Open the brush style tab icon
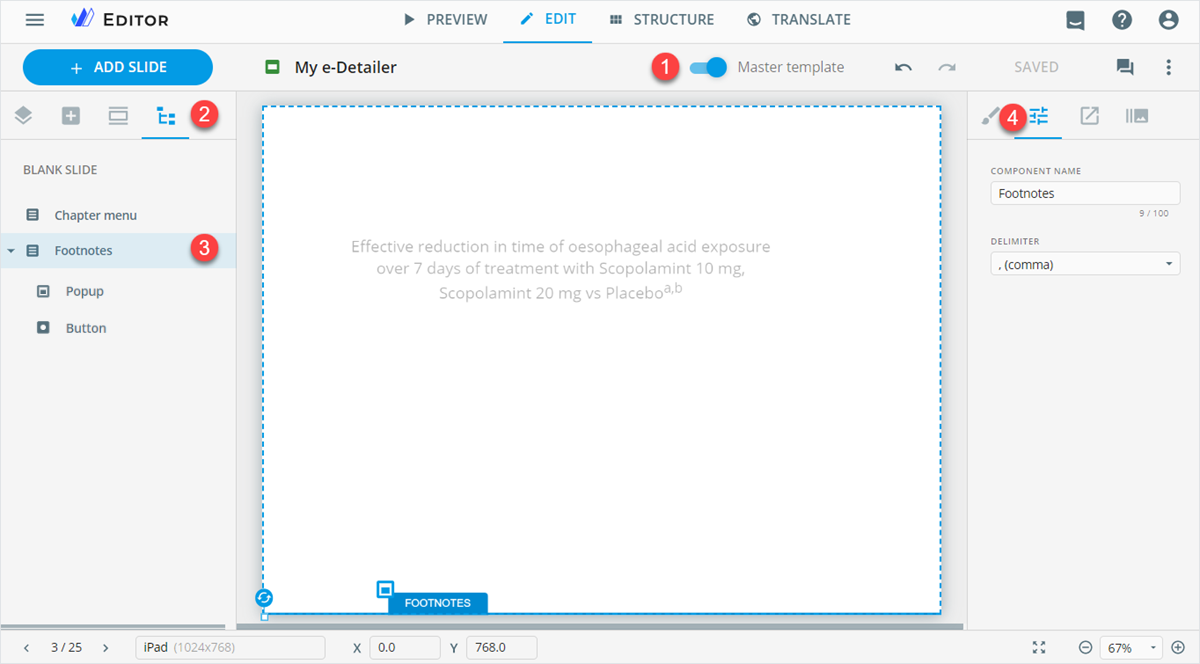Image resolution: width=1200 pixels, height=664 pixels. pos(990,116)
